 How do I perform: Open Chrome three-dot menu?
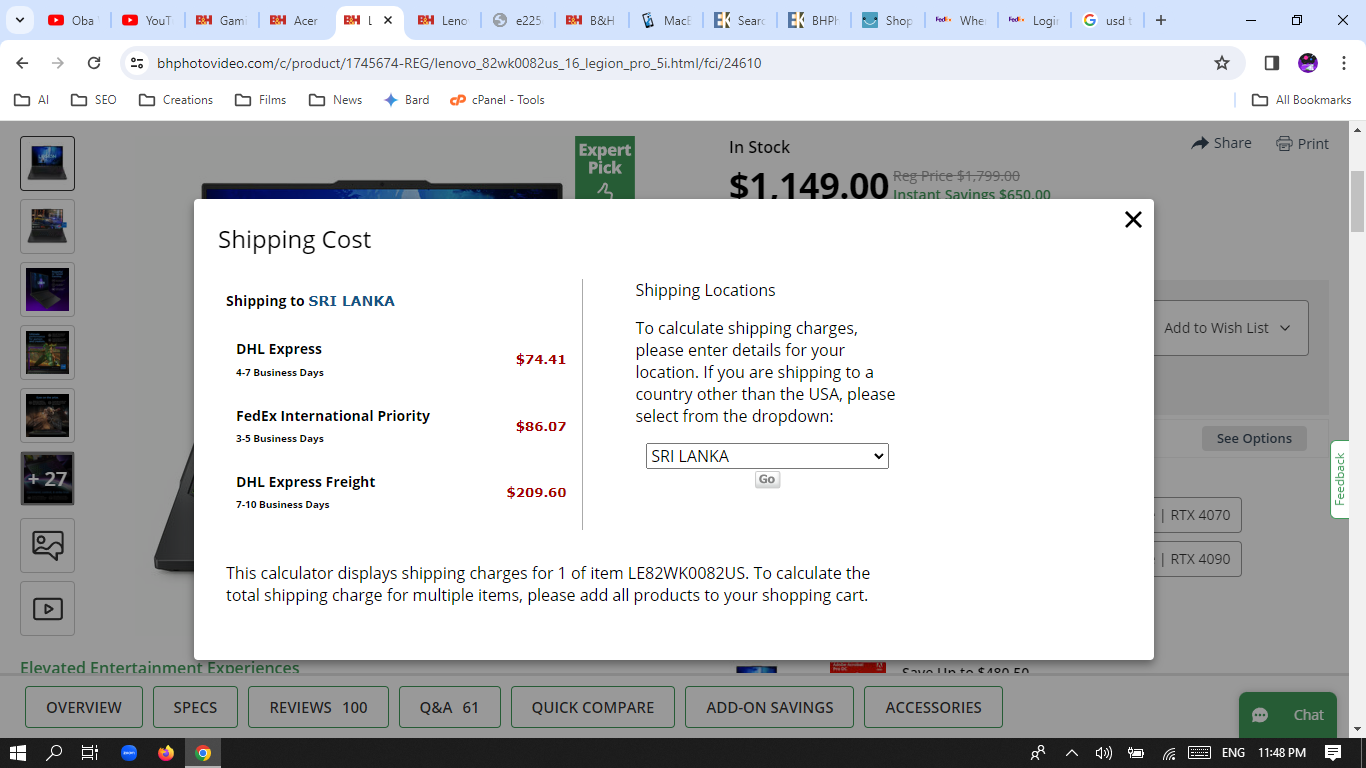tap(1343, 63)
